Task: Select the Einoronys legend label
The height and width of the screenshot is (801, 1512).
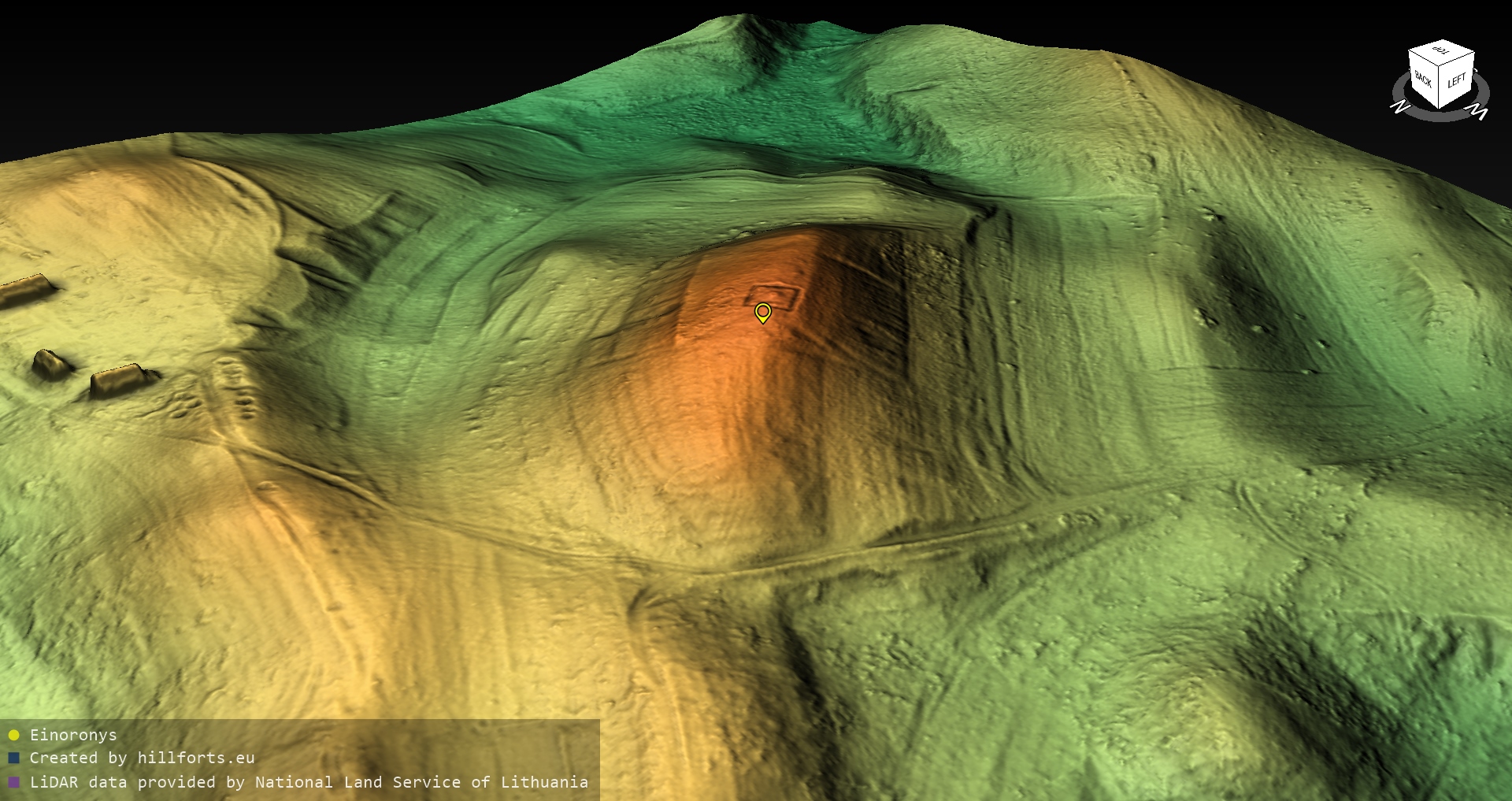Action: click(73, 736)
